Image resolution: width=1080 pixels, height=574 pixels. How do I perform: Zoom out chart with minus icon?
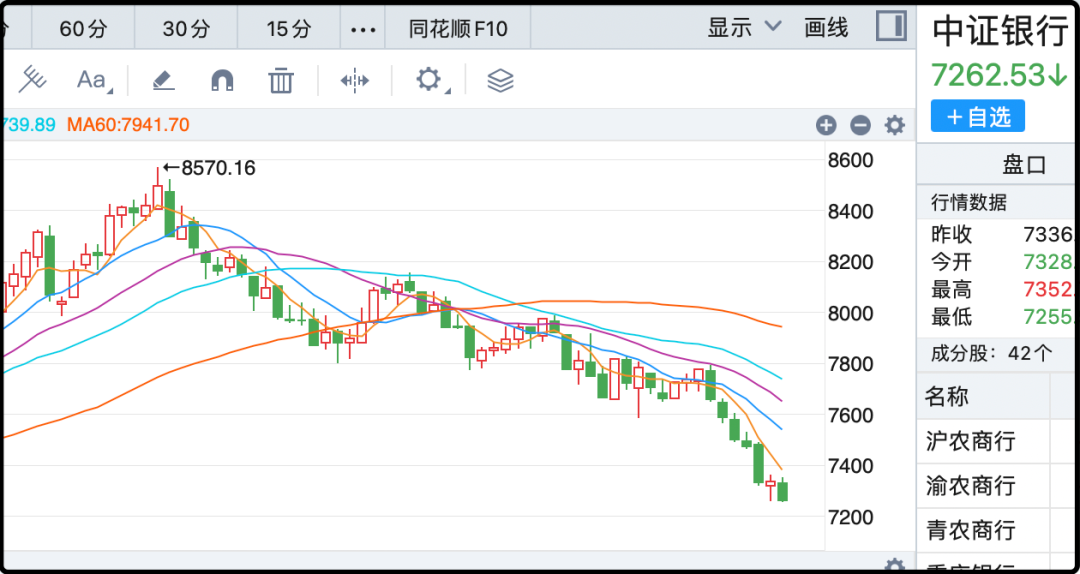point(860,125)
